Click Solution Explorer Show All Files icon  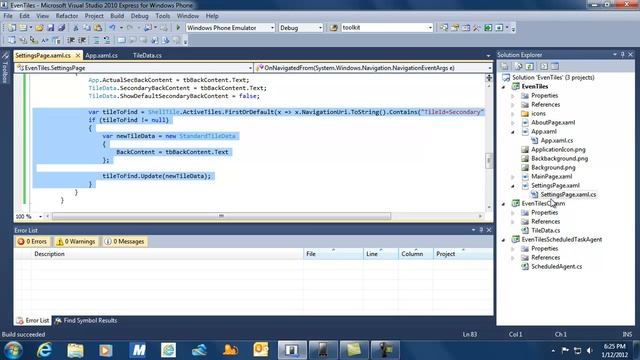click(x=518, y=66)
